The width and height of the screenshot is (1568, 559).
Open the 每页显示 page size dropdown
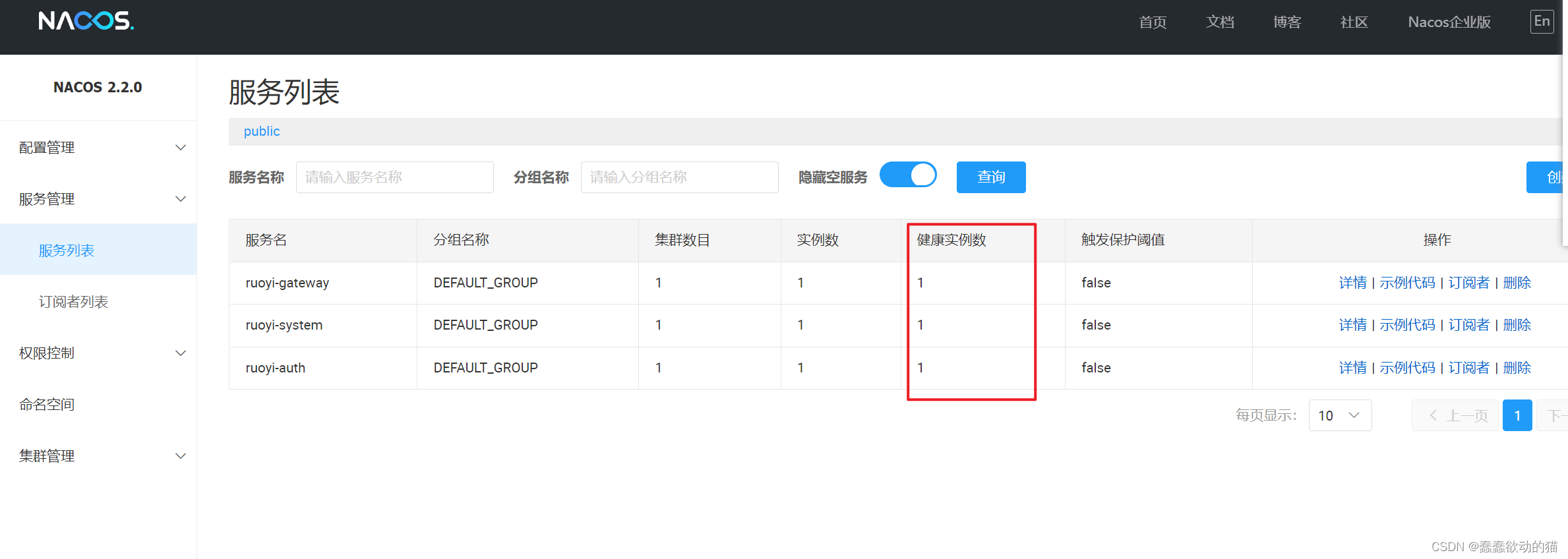tap(1340, 415)
